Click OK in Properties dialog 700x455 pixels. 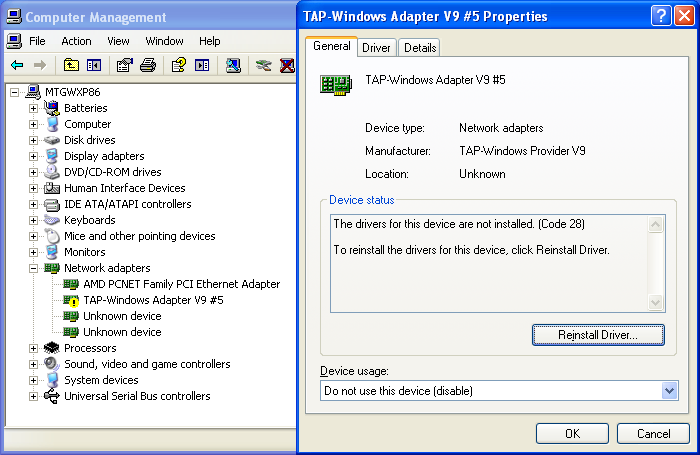pyautogui.click(x=572, y=434)
